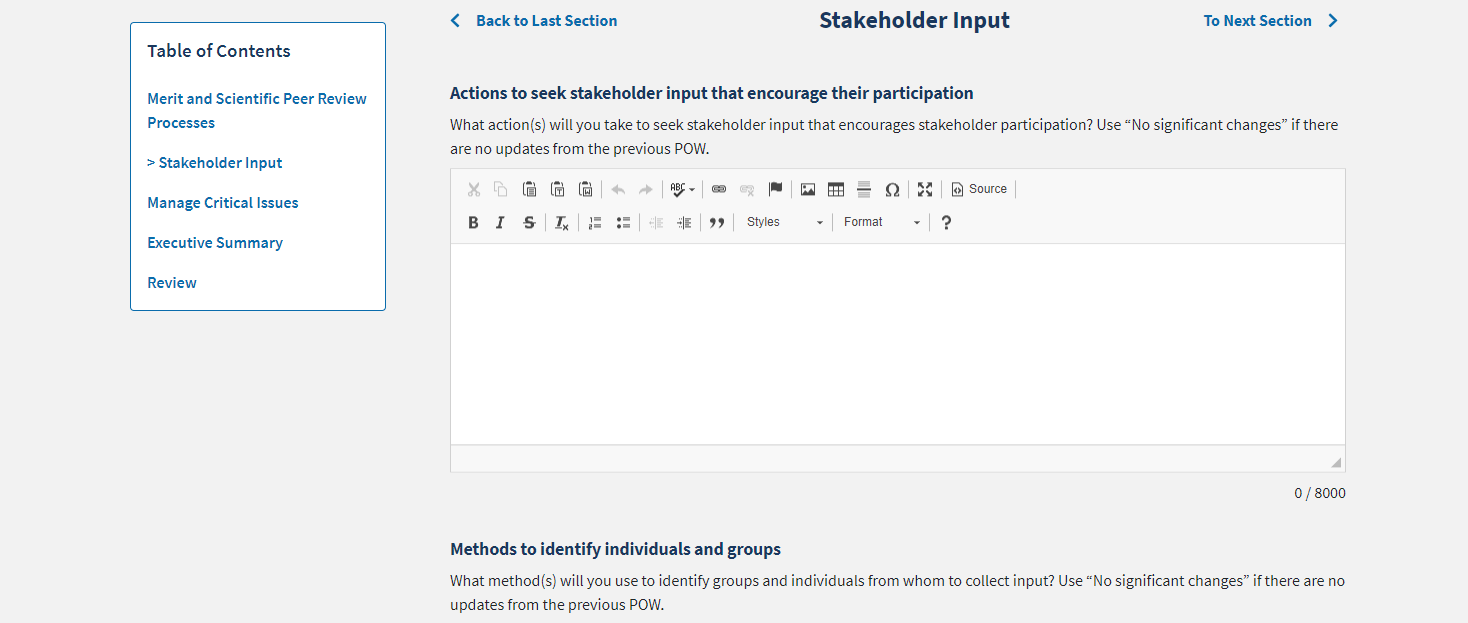Maximize the rich text editor
This screenshot has height=623, width=1468.
(925, 189)
